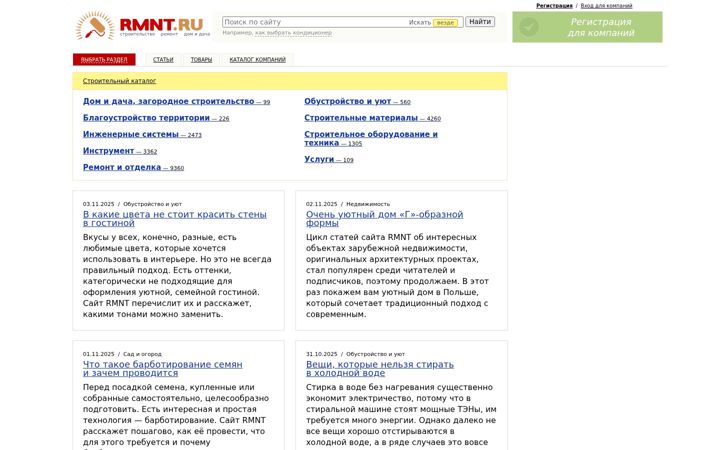Switch to the Статьи tab
The height and width of the screenshot is (450, 720).
pos(163,60)
